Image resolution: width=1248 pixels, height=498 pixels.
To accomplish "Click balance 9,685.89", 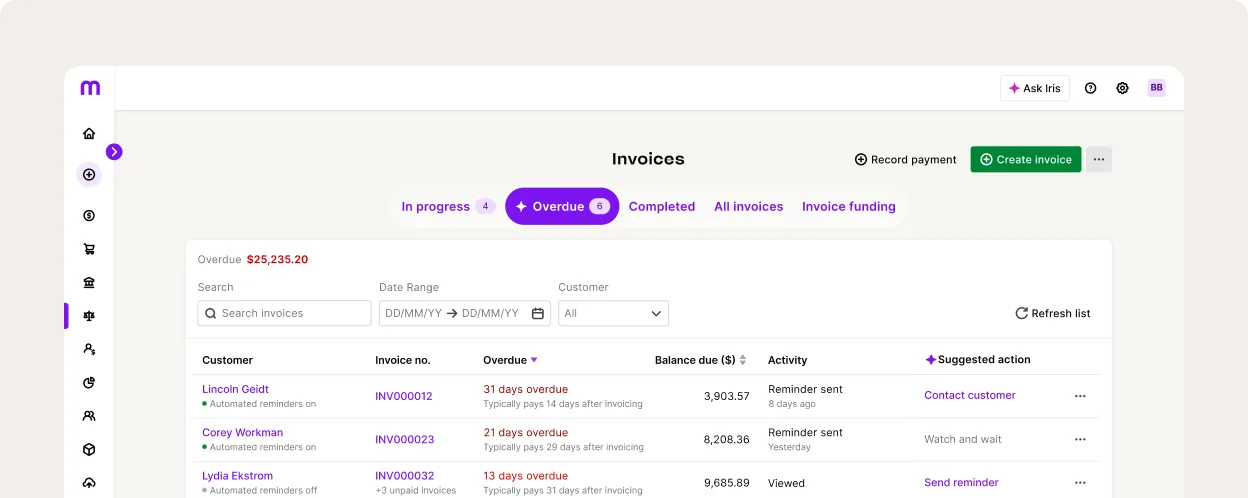I will (726, 482).
